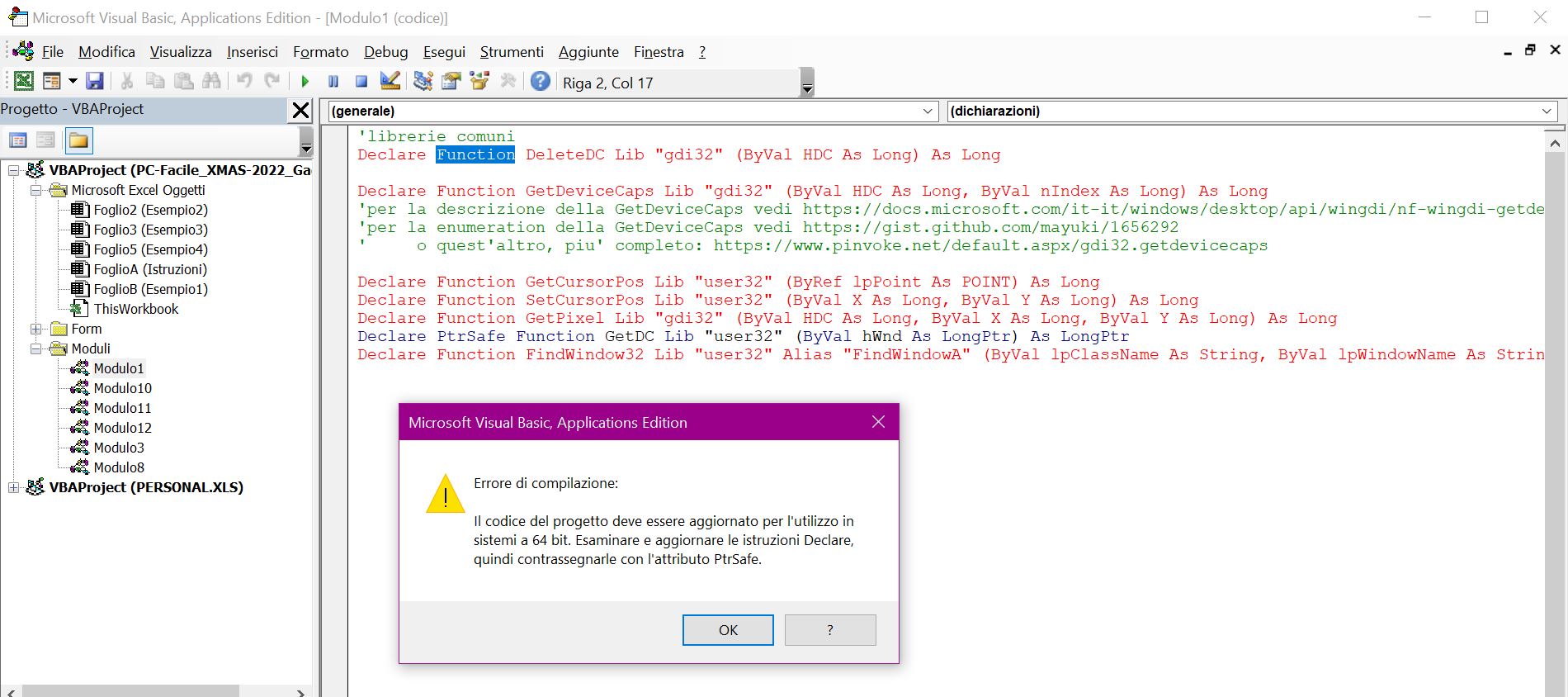The height and width of the screenshot is (697, 1568).
Task: Click the Paste clipboard icon
Action: tap(183, 81)
